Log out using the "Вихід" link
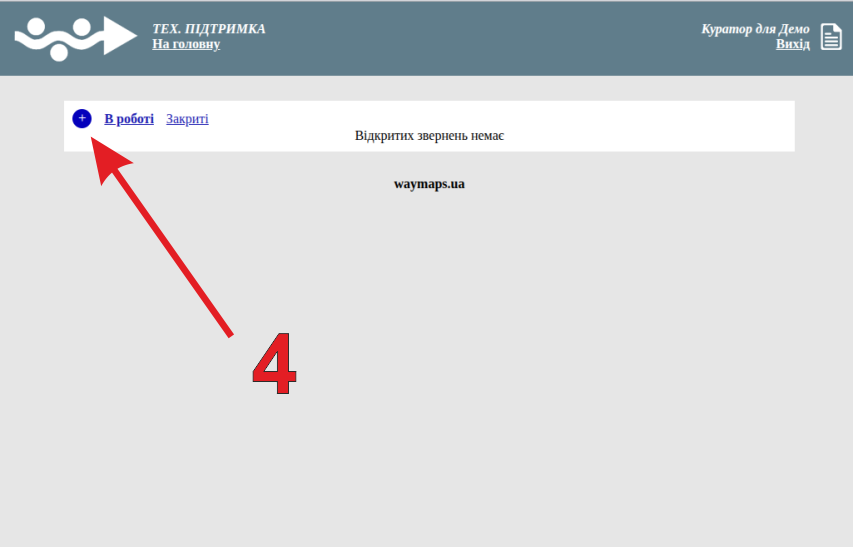Image resolution: width=853 pixels, height=547 pixels. pos(792,44)
